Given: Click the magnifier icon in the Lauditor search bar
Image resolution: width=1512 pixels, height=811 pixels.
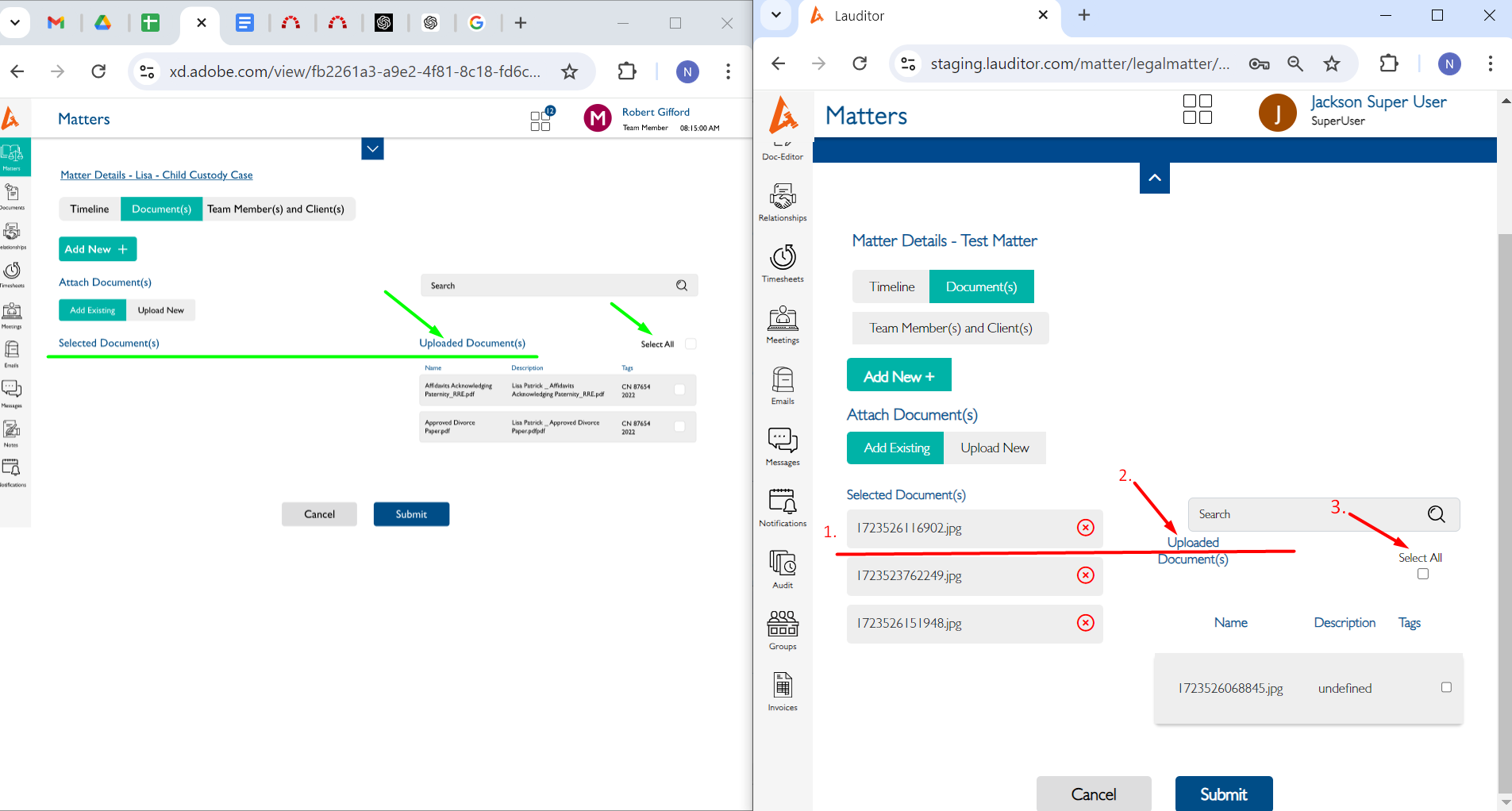Looking at the screenshot, I should (1436, 514).
